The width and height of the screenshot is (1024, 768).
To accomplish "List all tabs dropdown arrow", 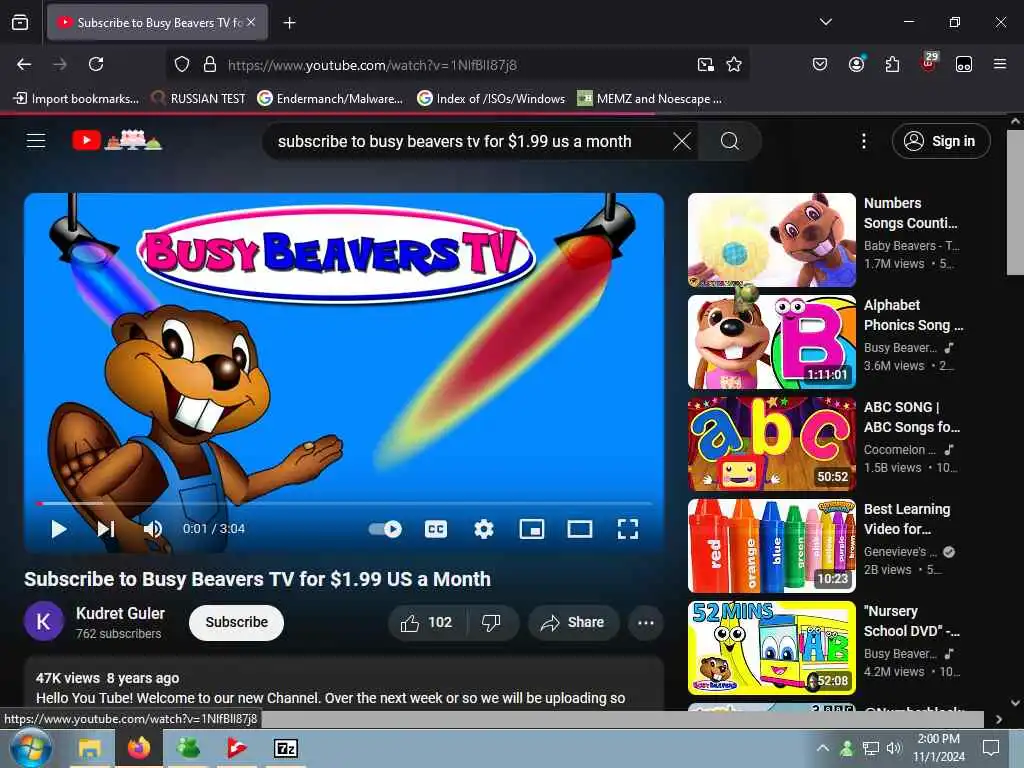I will 825,22.
